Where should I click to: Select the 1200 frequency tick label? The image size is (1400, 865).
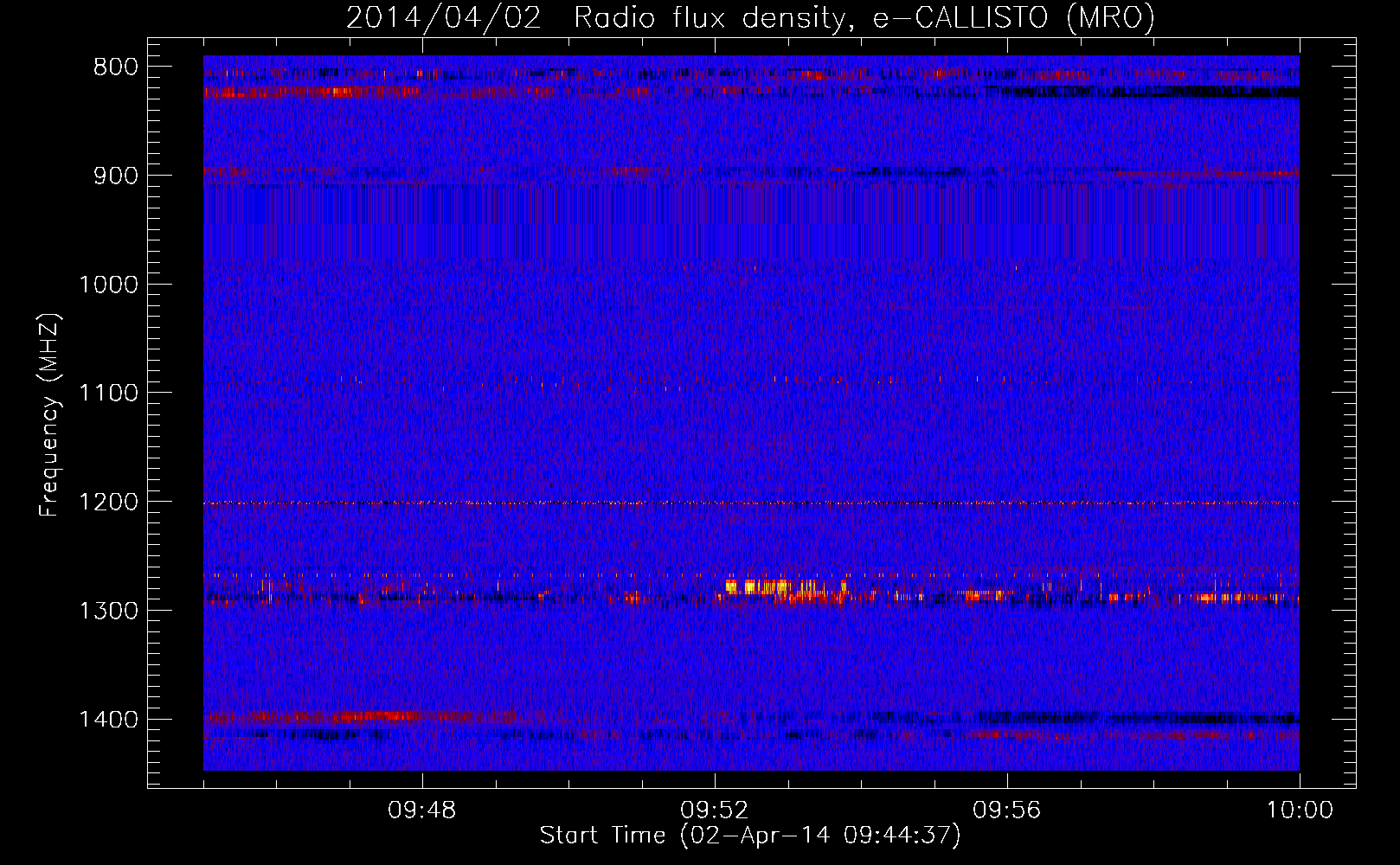click(x=109, y=502)
